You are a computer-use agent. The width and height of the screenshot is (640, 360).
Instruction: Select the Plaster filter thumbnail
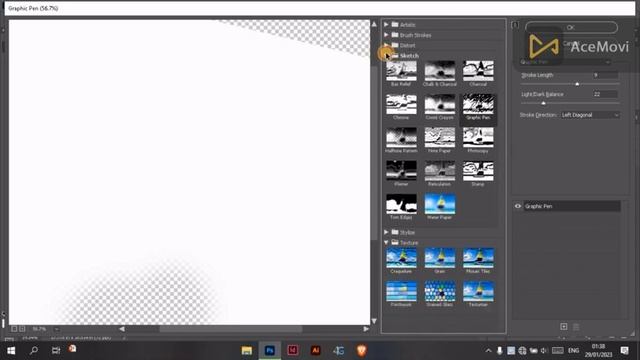click(x=401, y=171)
